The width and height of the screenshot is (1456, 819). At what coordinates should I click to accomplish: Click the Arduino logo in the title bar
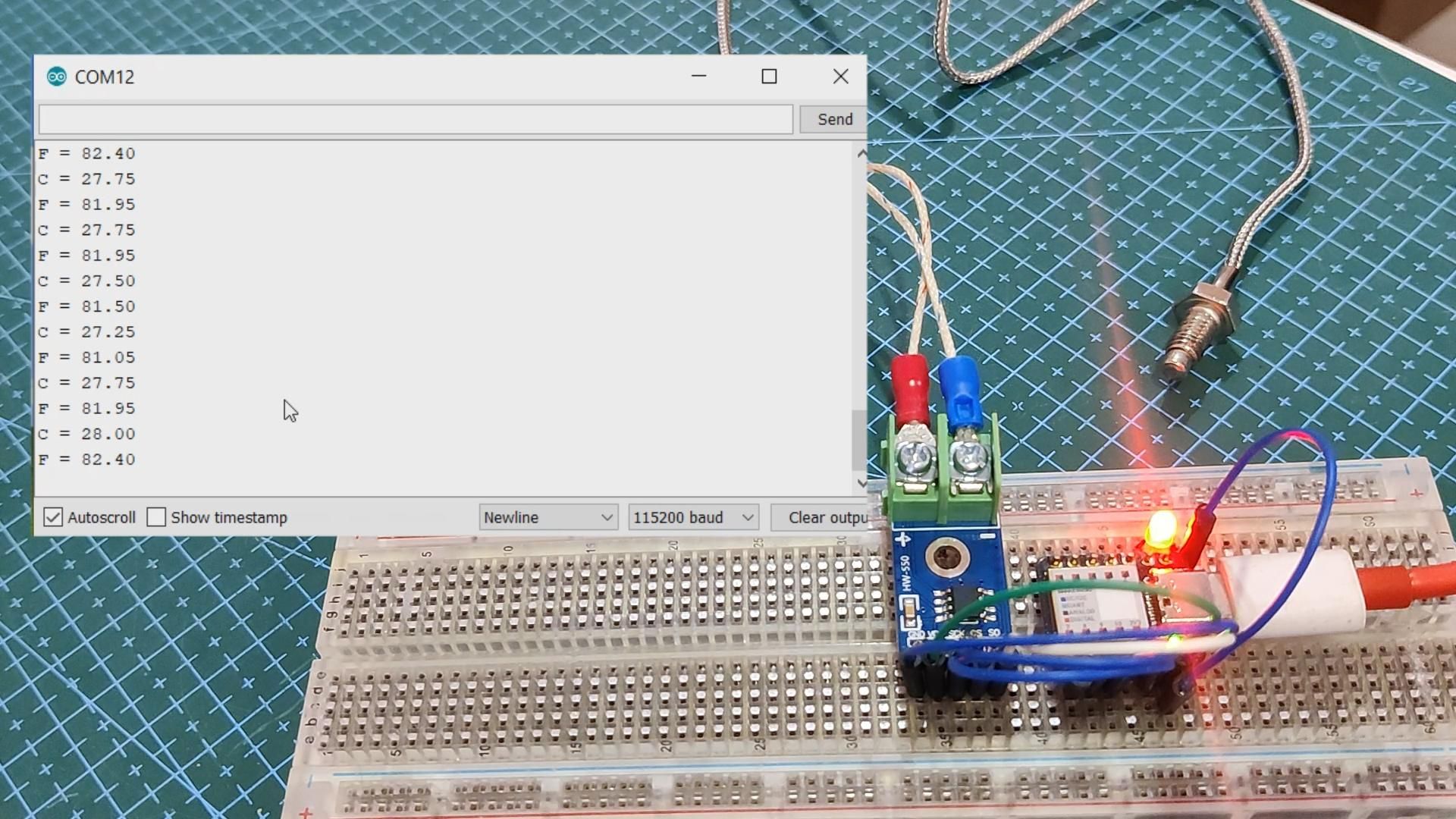(57, 76)
